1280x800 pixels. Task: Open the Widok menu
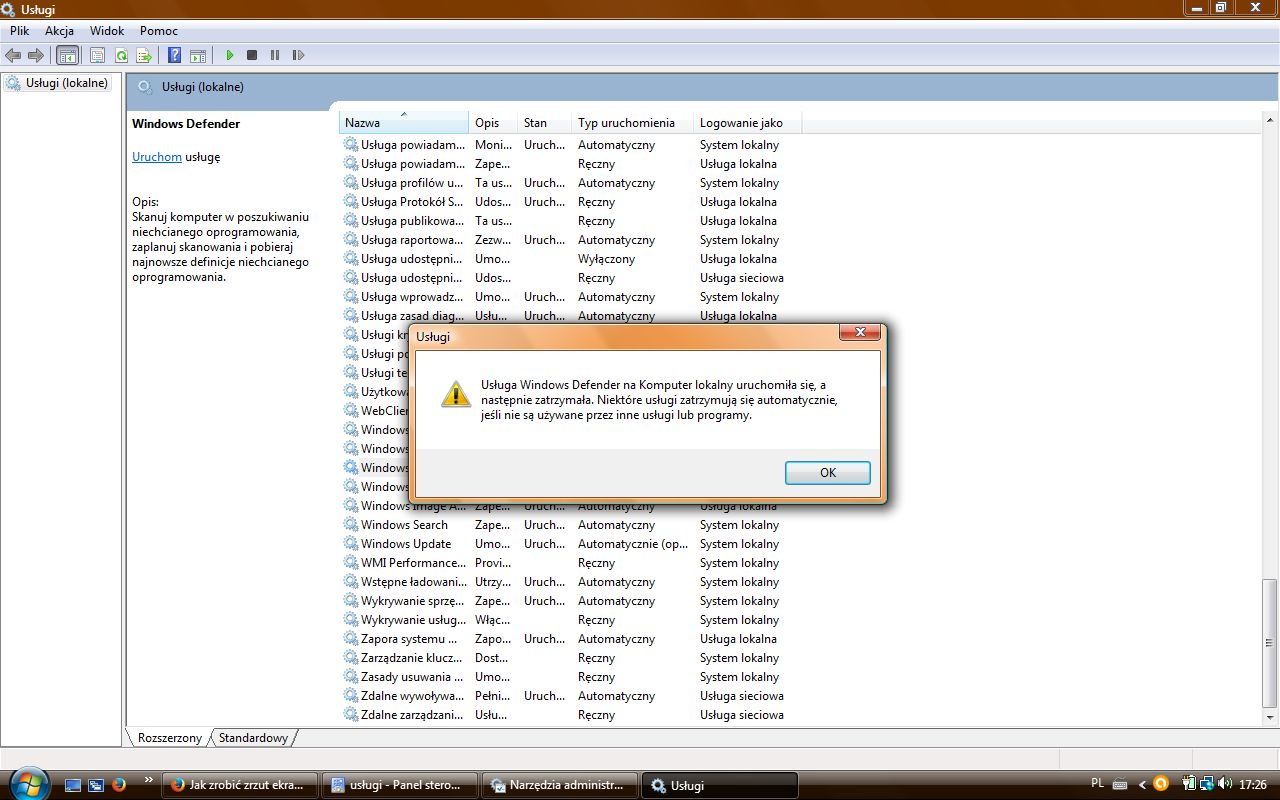click(x=107, y=31)
